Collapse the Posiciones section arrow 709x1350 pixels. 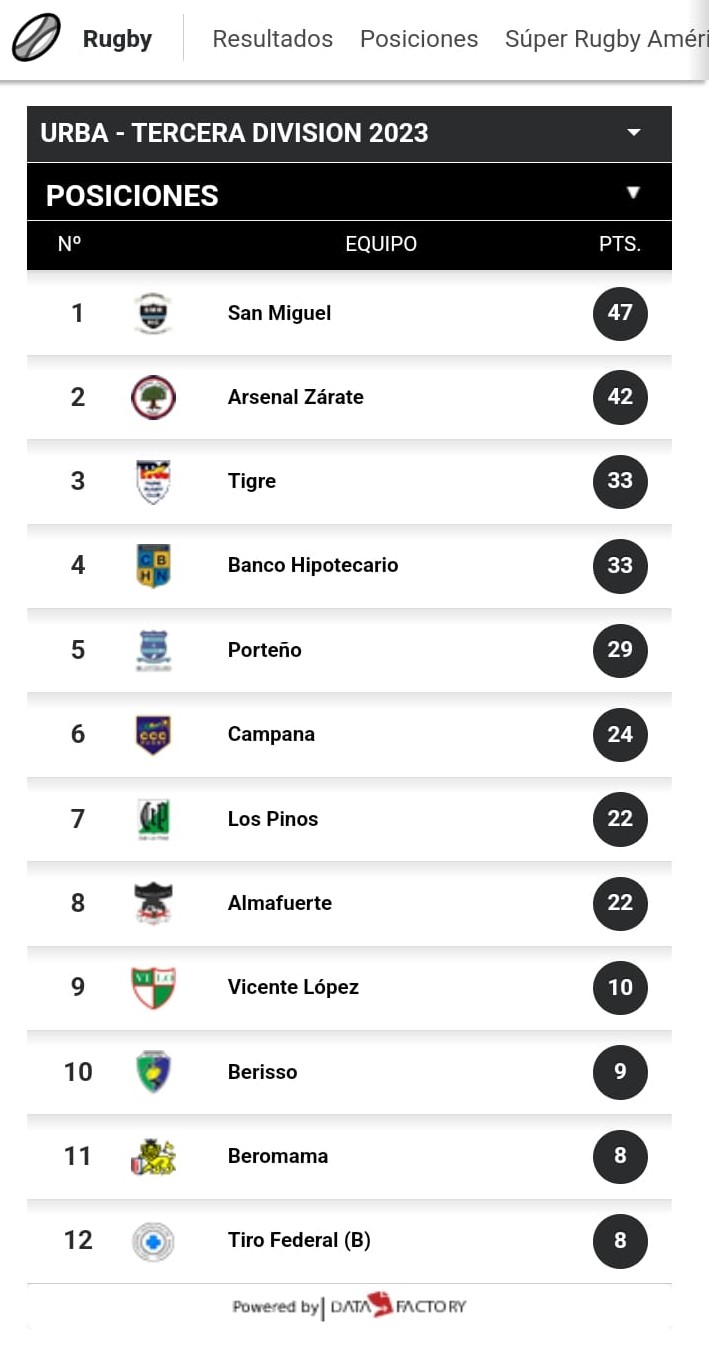[633, 193]
